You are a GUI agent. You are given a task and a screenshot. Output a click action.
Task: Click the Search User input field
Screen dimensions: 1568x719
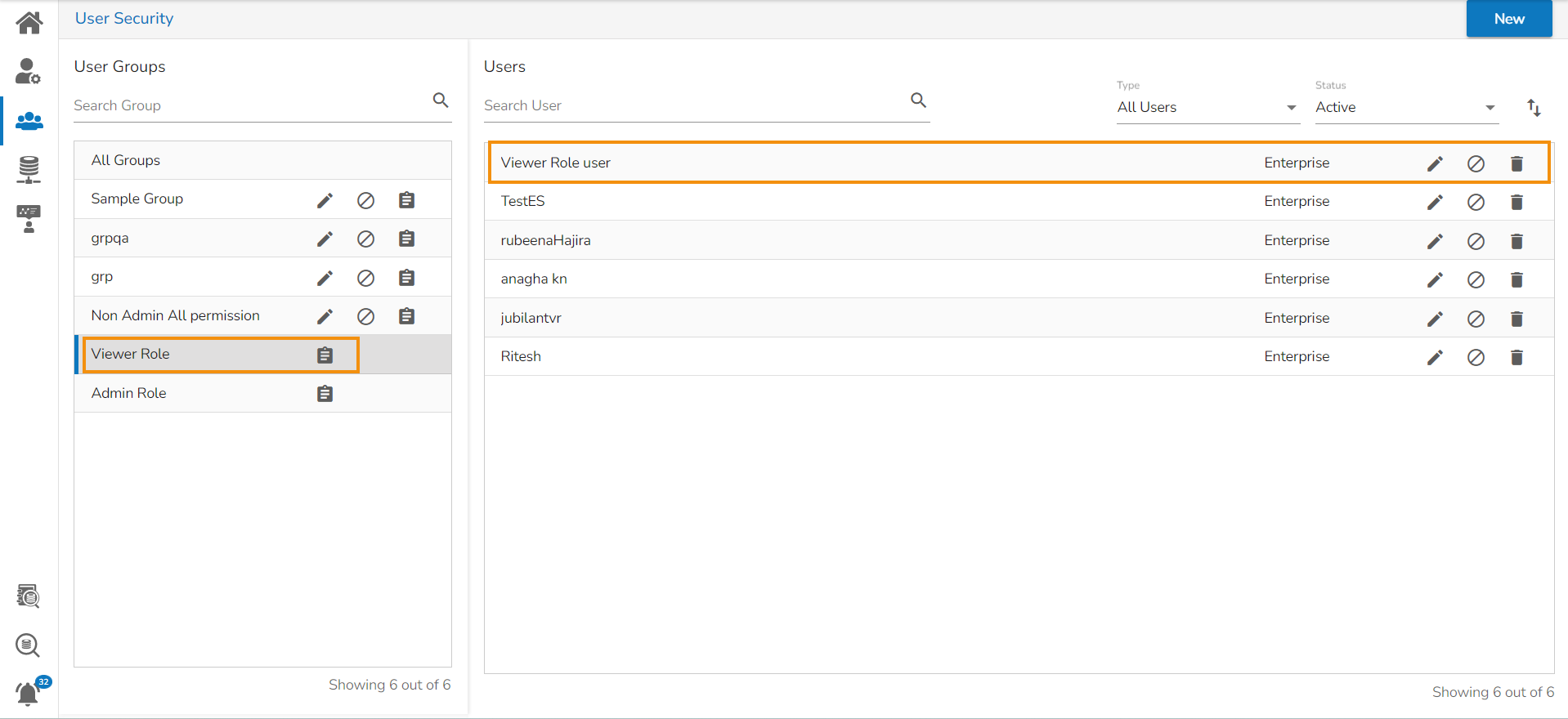[x=693, y=105]
